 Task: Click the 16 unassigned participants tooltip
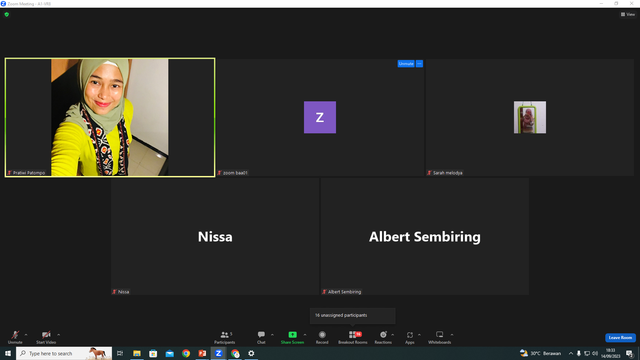click(353, 316)
